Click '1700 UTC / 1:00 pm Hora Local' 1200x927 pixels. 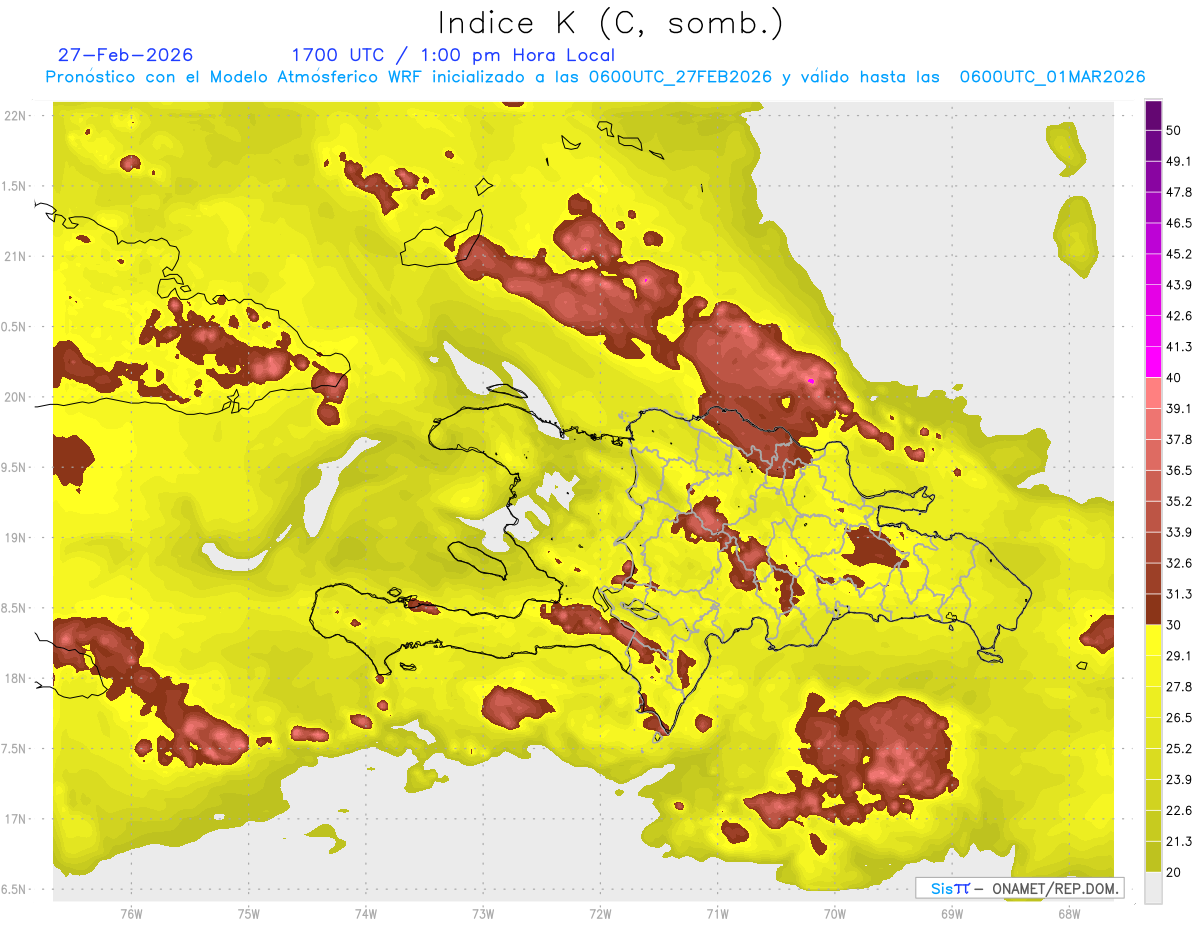click(x=453, y=55)
